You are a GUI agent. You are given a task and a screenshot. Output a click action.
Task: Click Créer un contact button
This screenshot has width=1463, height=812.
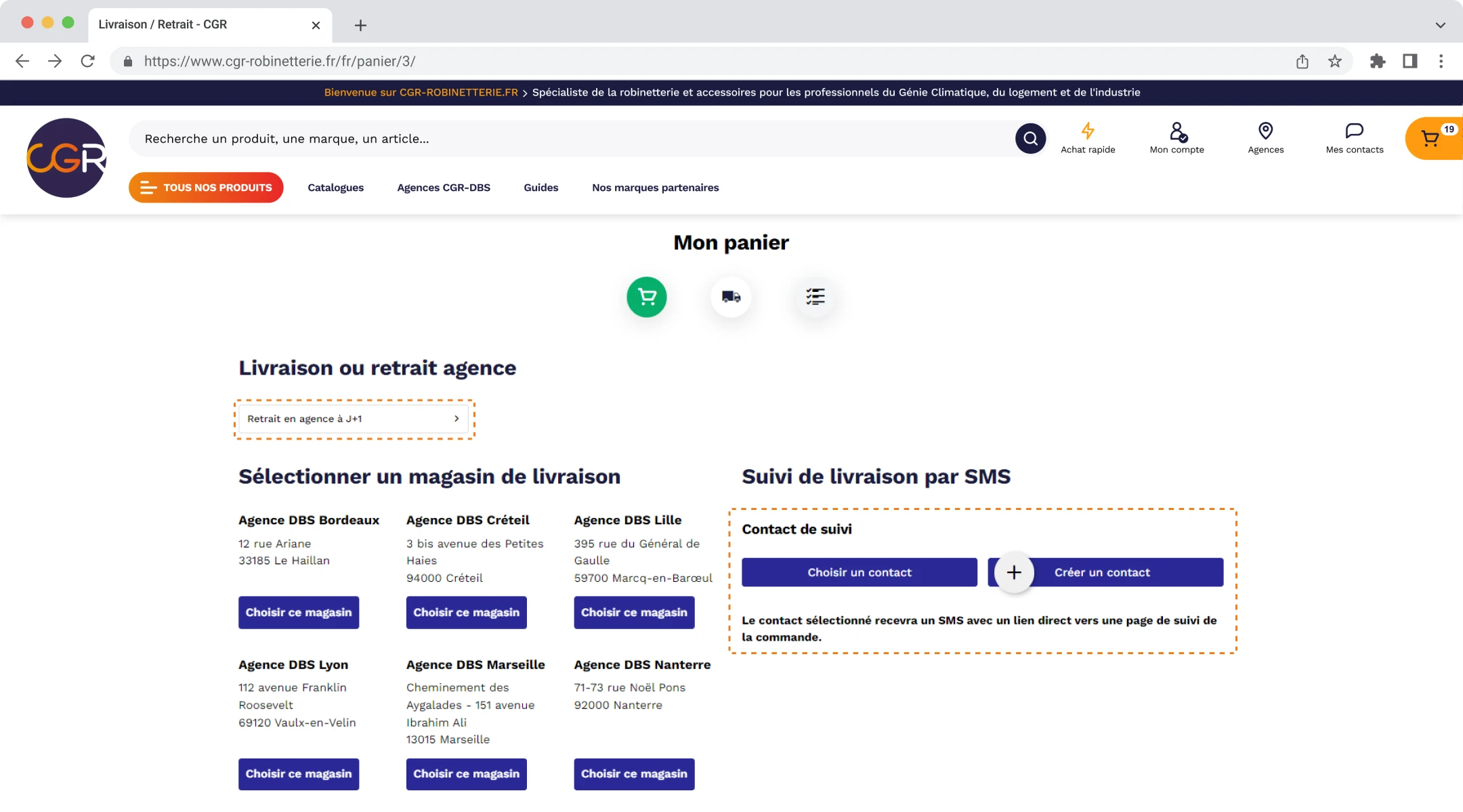coord(1105,572)
